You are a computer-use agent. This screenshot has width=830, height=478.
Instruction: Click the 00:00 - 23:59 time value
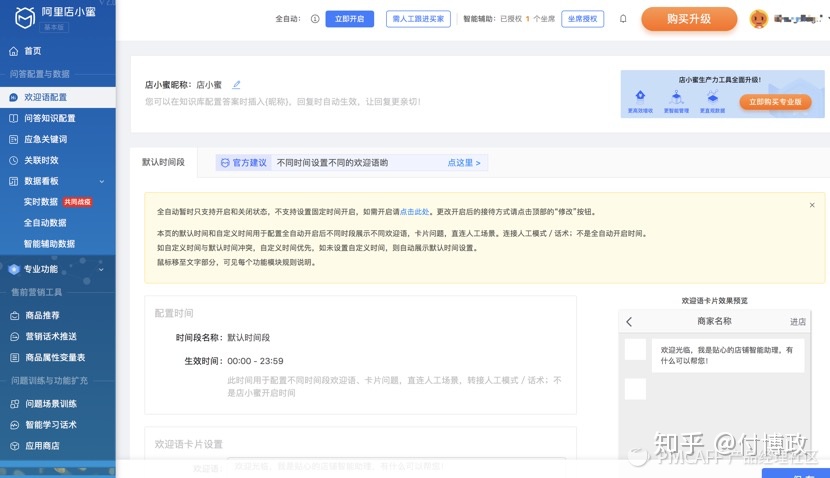click(255, 361)
